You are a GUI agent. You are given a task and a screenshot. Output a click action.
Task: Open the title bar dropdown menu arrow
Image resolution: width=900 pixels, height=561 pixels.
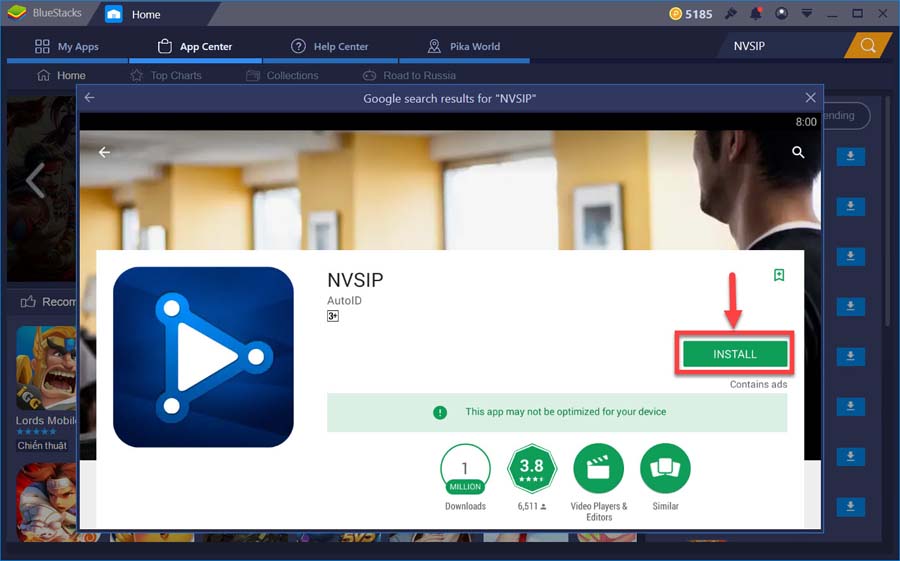(806, 13)
